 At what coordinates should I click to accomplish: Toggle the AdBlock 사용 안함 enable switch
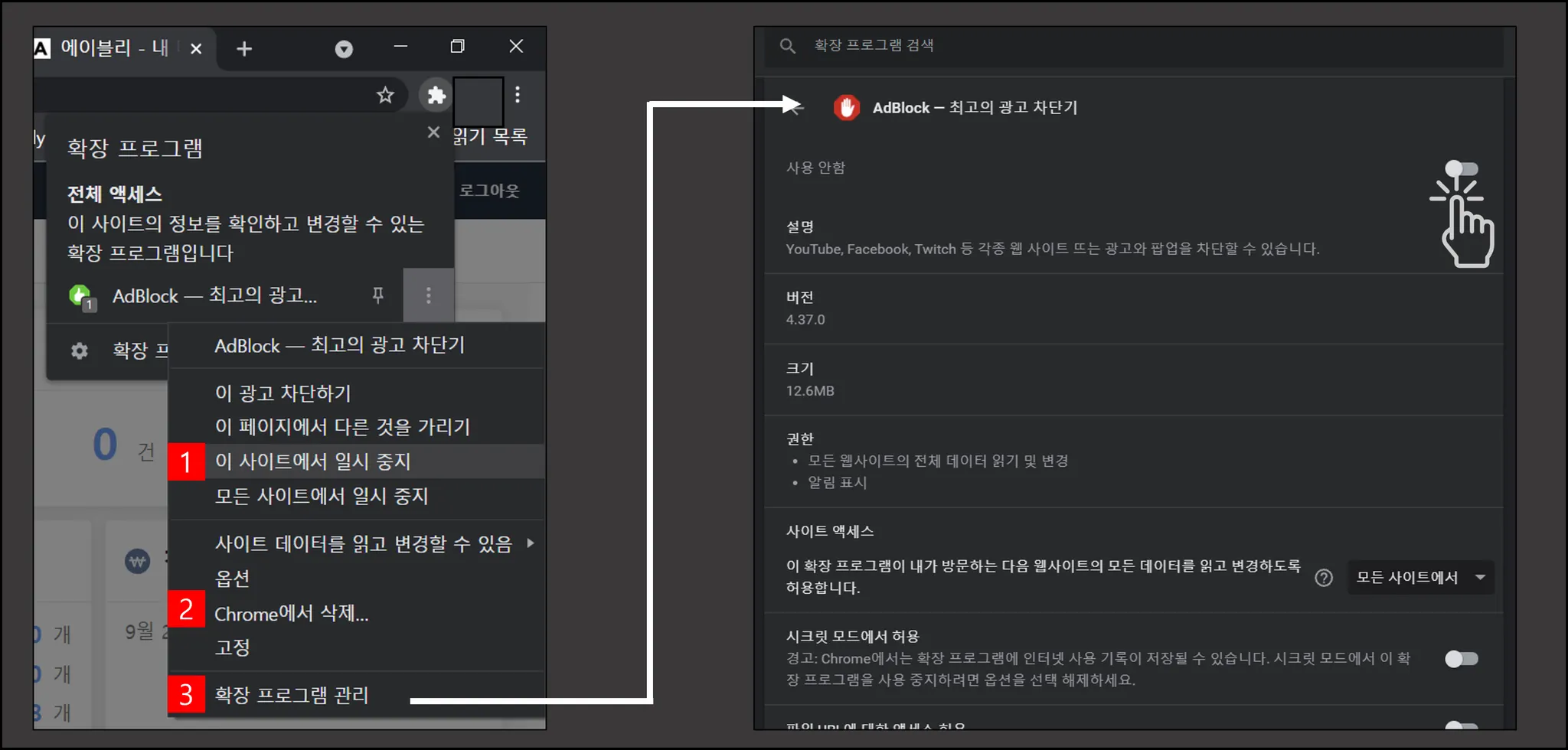pyautogui.click(x=1462, y=168)
